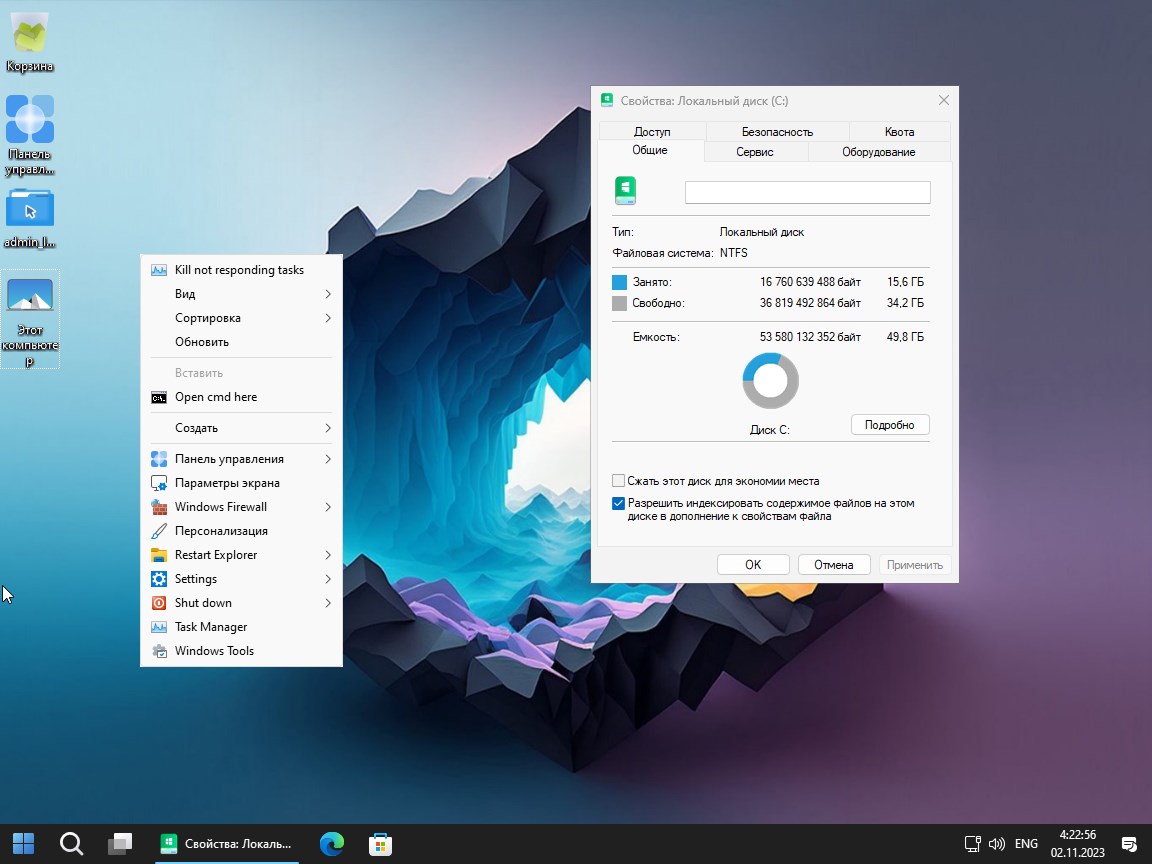Open the Windows Start button
Screen dimensions: 1152x864
24,843
